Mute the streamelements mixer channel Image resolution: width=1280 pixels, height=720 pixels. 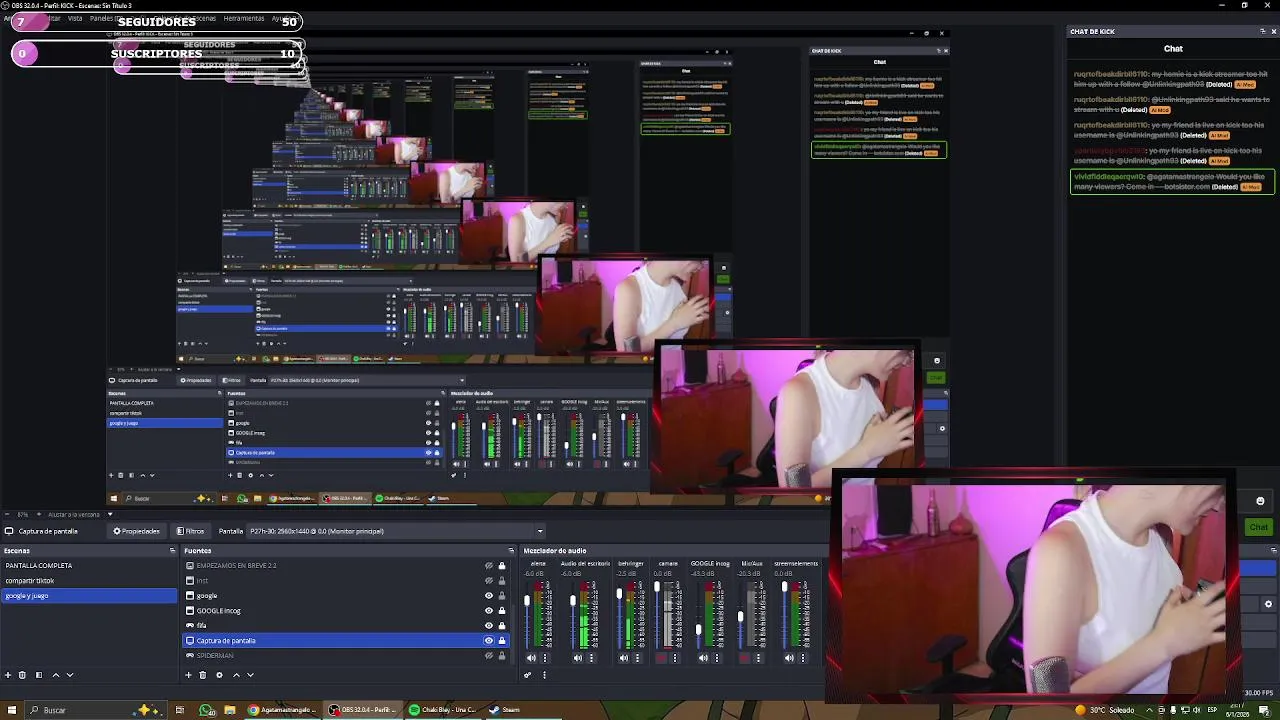[x=789, y=658]
